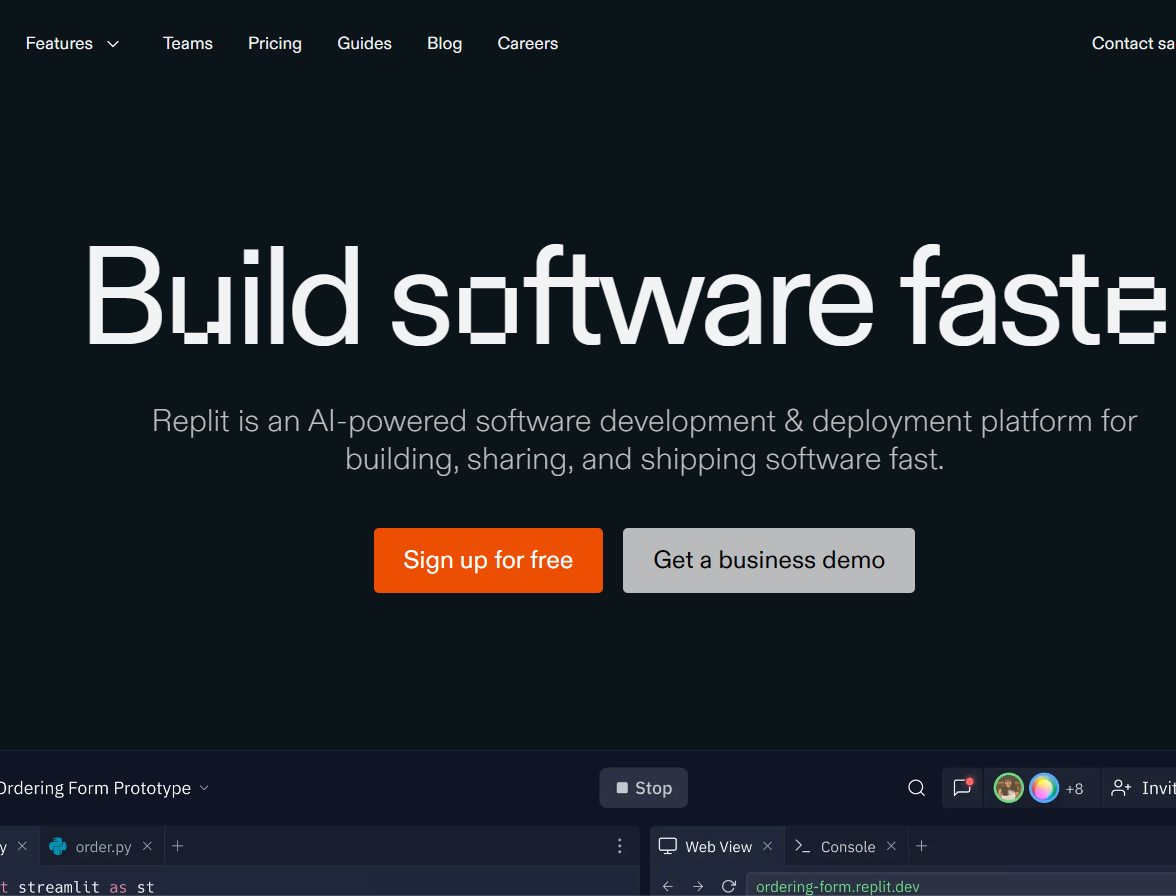The image size is (1176, 896).
Task: Open the three-dot menu of the editor pane
Action: pos(620,846)
